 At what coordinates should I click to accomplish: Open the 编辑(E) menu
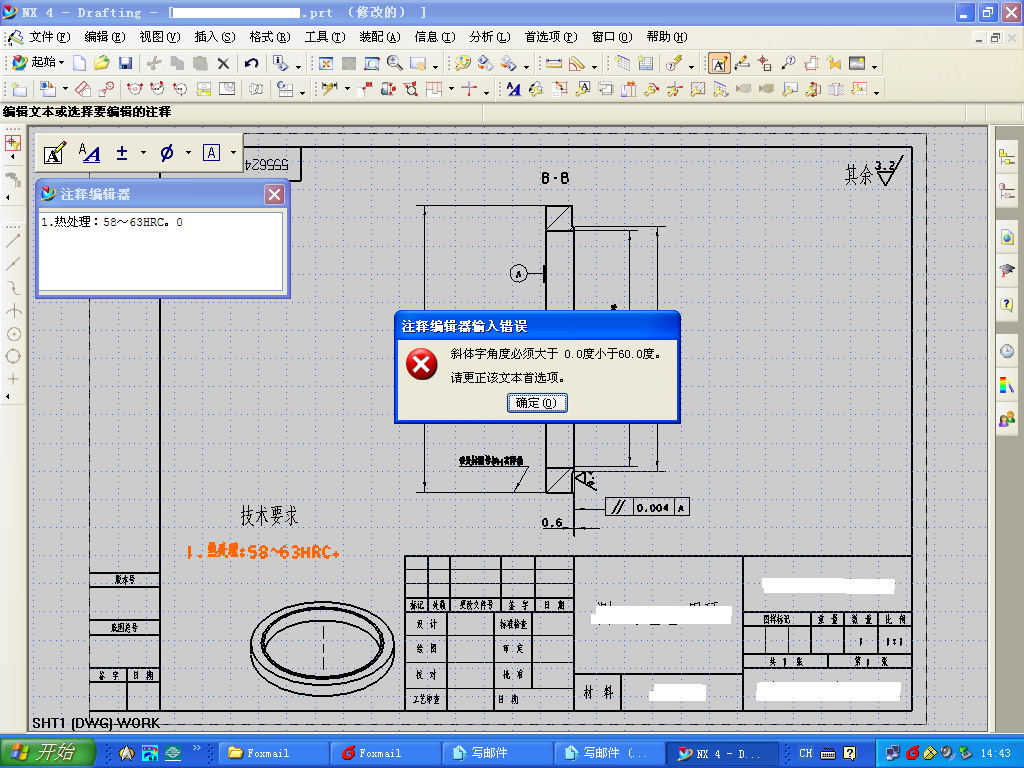[x=104, y=37]
